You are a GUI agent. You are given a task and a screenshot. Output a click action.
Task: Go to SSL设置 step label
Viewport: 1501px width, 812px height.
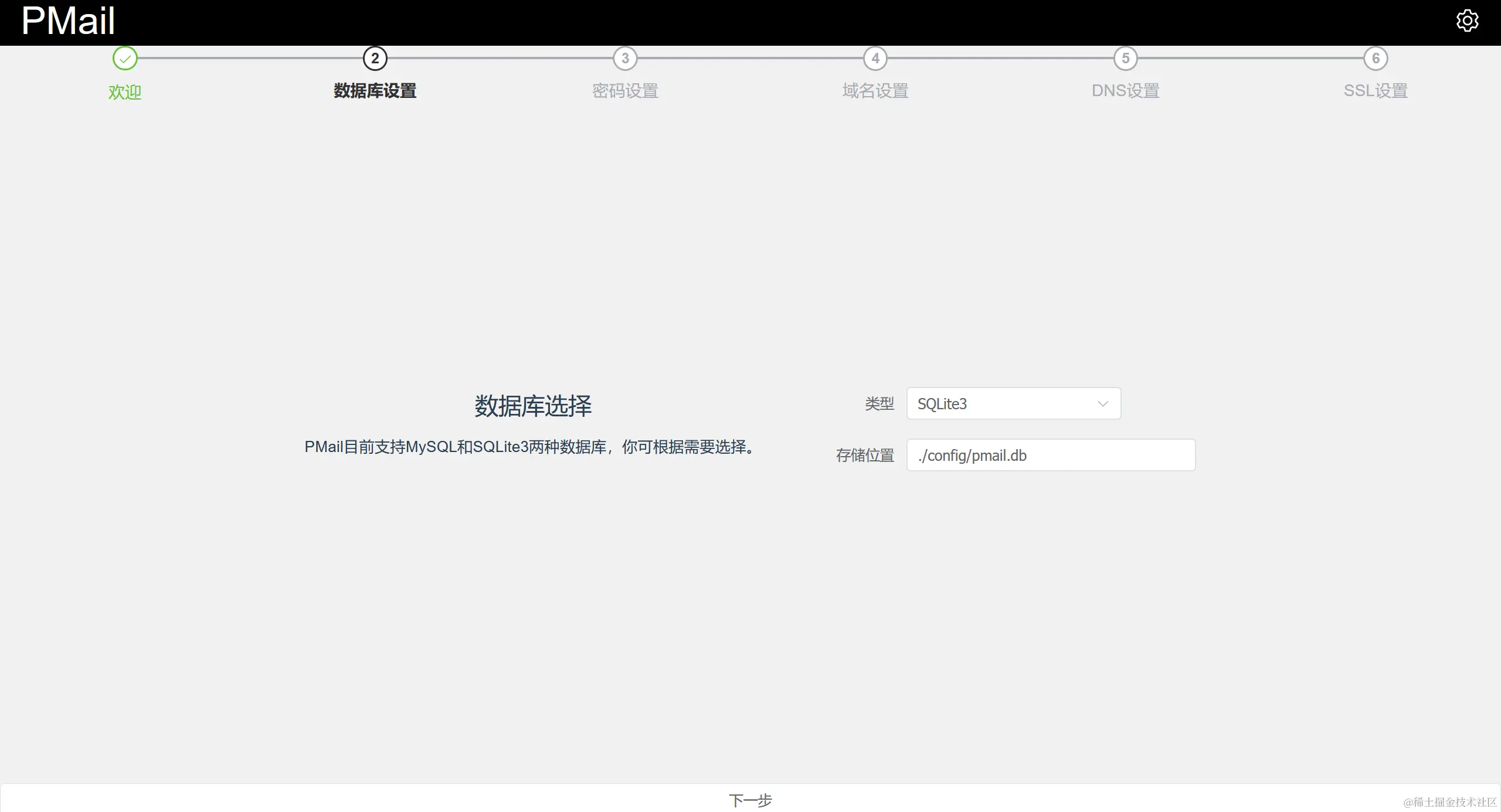coord(1376,91)
